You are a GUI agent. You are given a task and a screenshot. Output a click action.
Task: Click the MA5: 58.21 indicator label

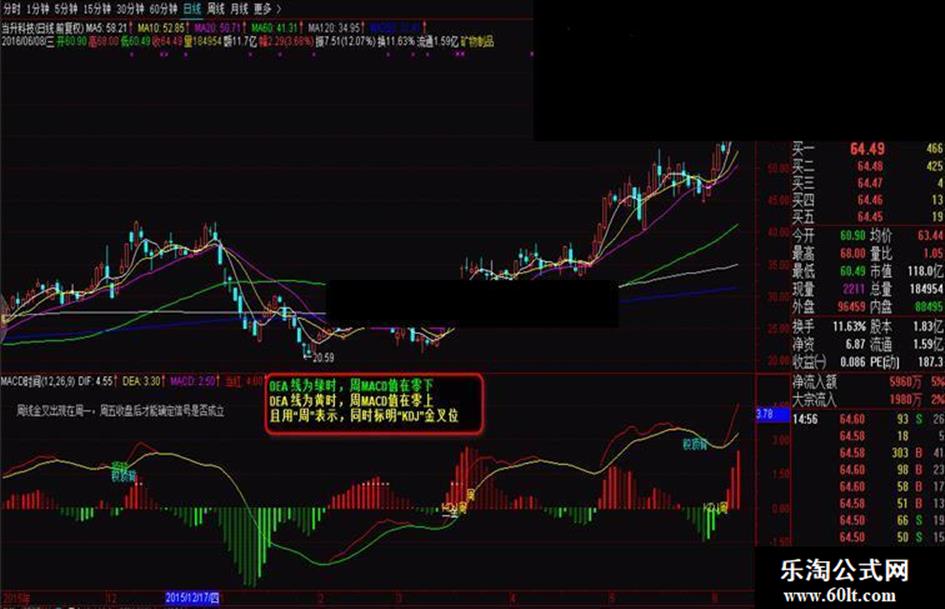coord(107,28)
